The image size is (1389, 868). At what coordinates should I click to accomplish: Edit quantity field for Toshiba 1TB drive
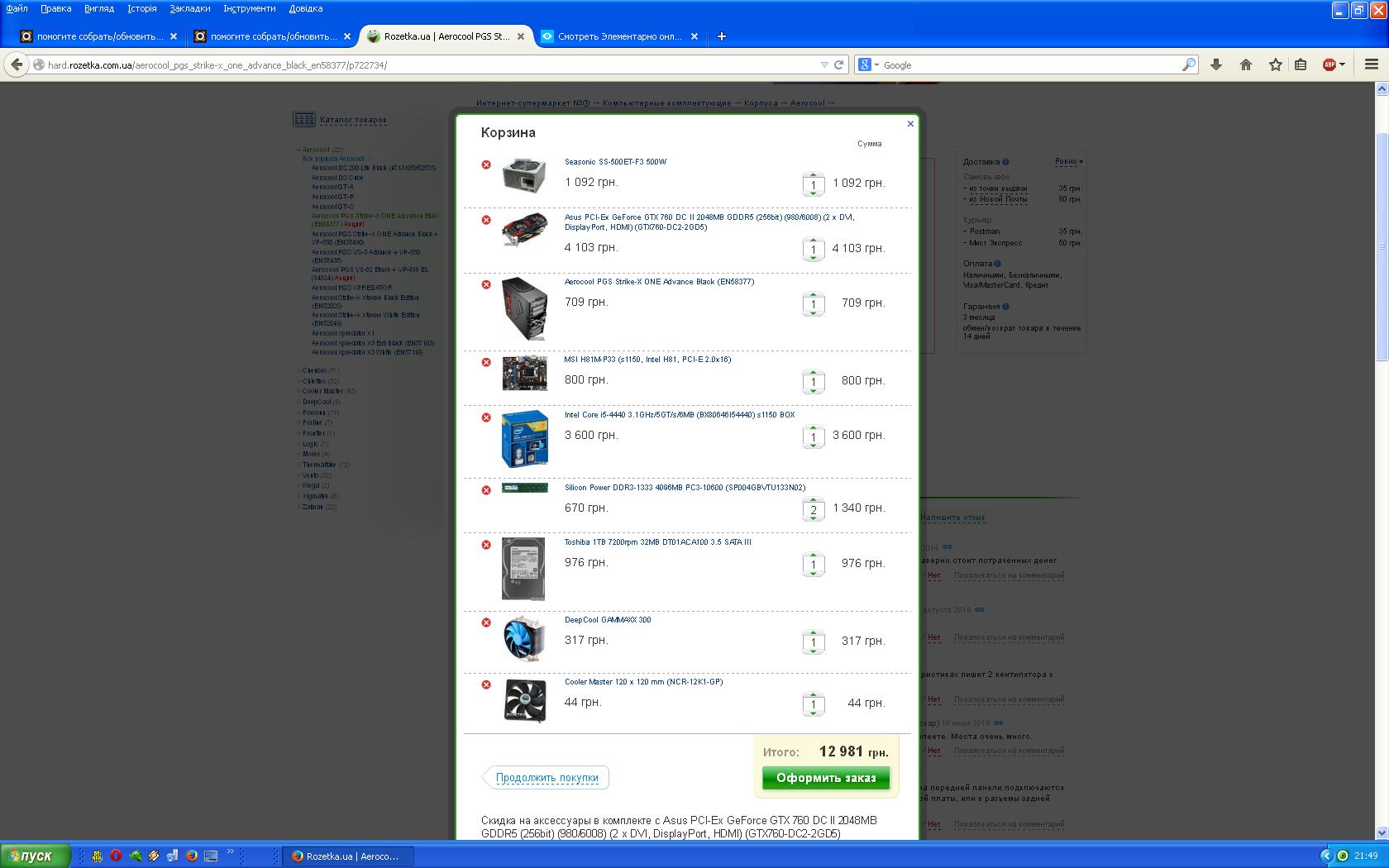(x=814, y=565)
